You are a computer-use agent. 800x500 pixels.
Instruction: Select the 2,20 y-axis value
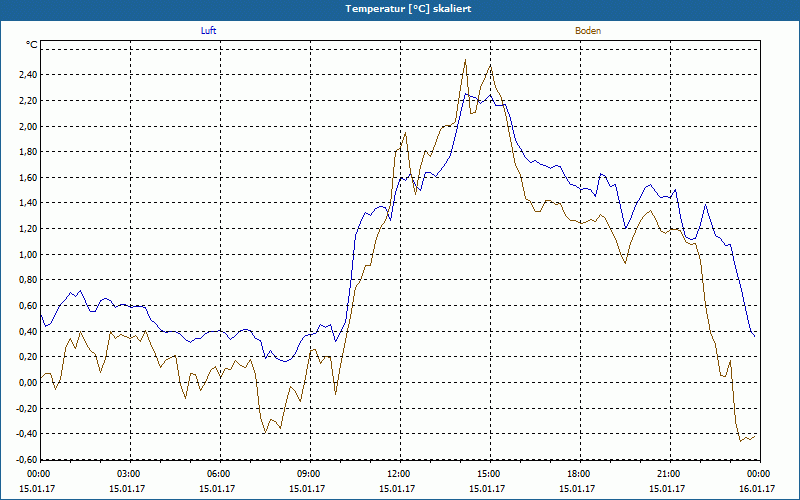(x=29, y=101)
